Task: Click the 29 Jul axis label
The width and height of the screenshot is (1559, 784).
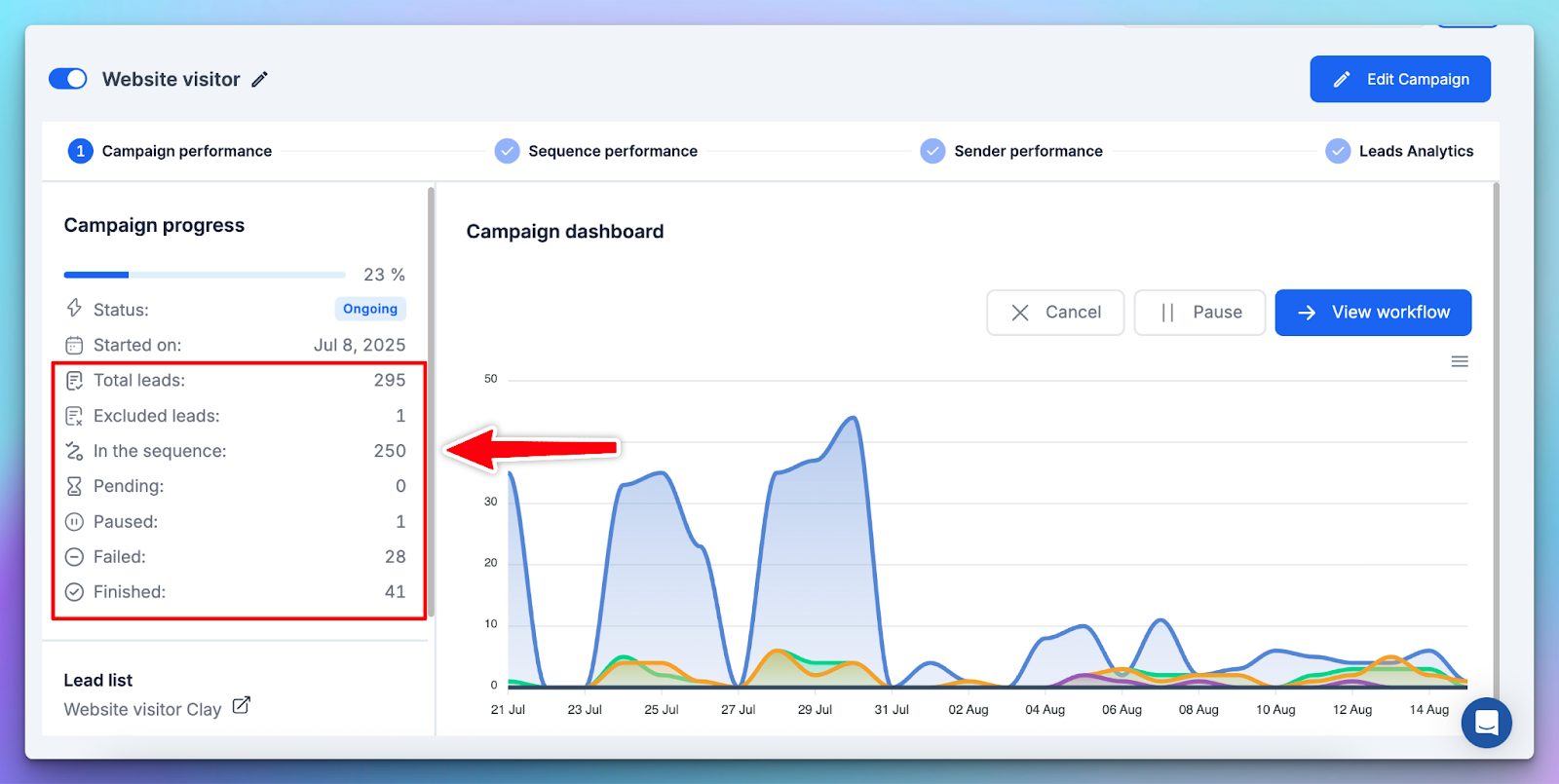Action: click(x=815, y=710)
